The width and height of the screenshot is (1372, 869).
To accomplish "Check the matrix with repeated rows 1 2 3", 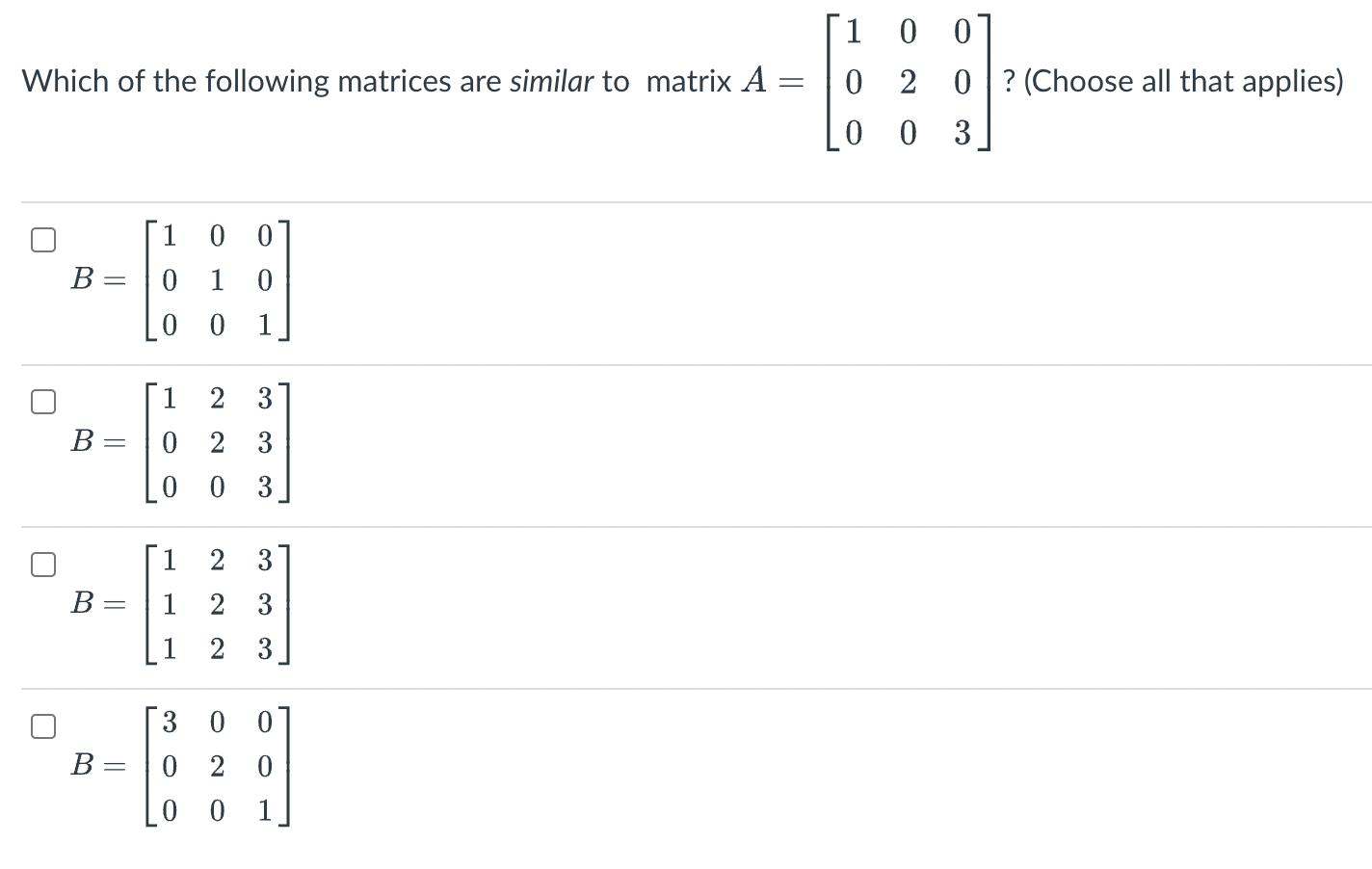I will [42, 563].
